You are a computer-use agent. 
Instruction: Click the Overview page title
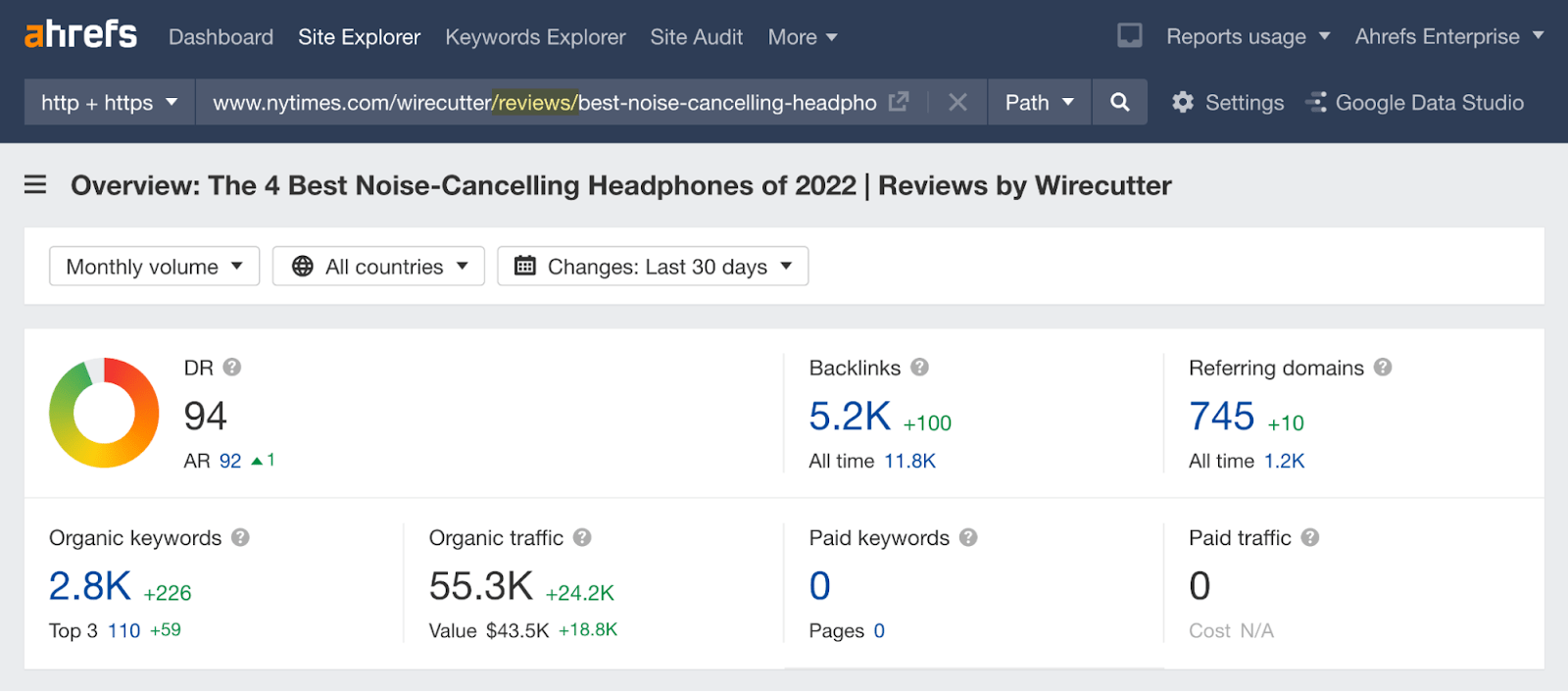pos(621,185)
